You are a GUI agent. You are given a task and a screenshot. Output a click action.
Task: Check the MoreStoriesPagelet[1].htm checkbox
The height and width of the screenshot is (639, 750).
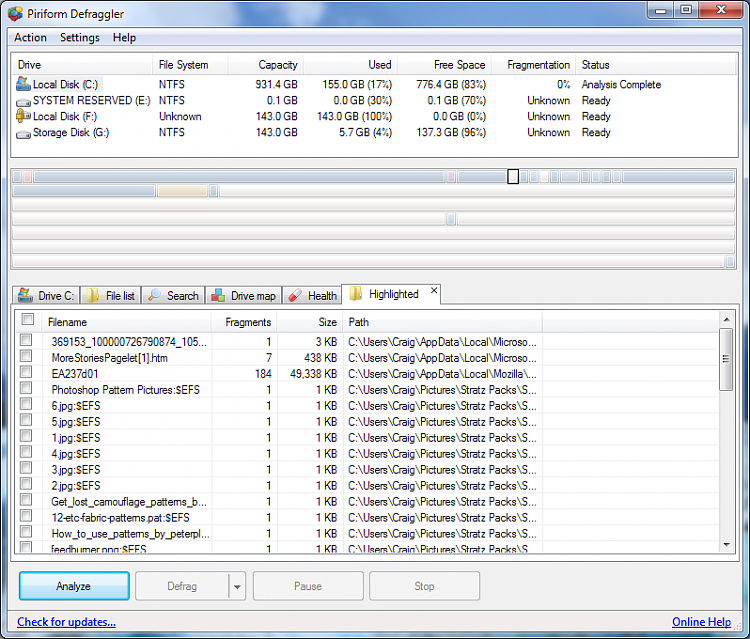26,356
